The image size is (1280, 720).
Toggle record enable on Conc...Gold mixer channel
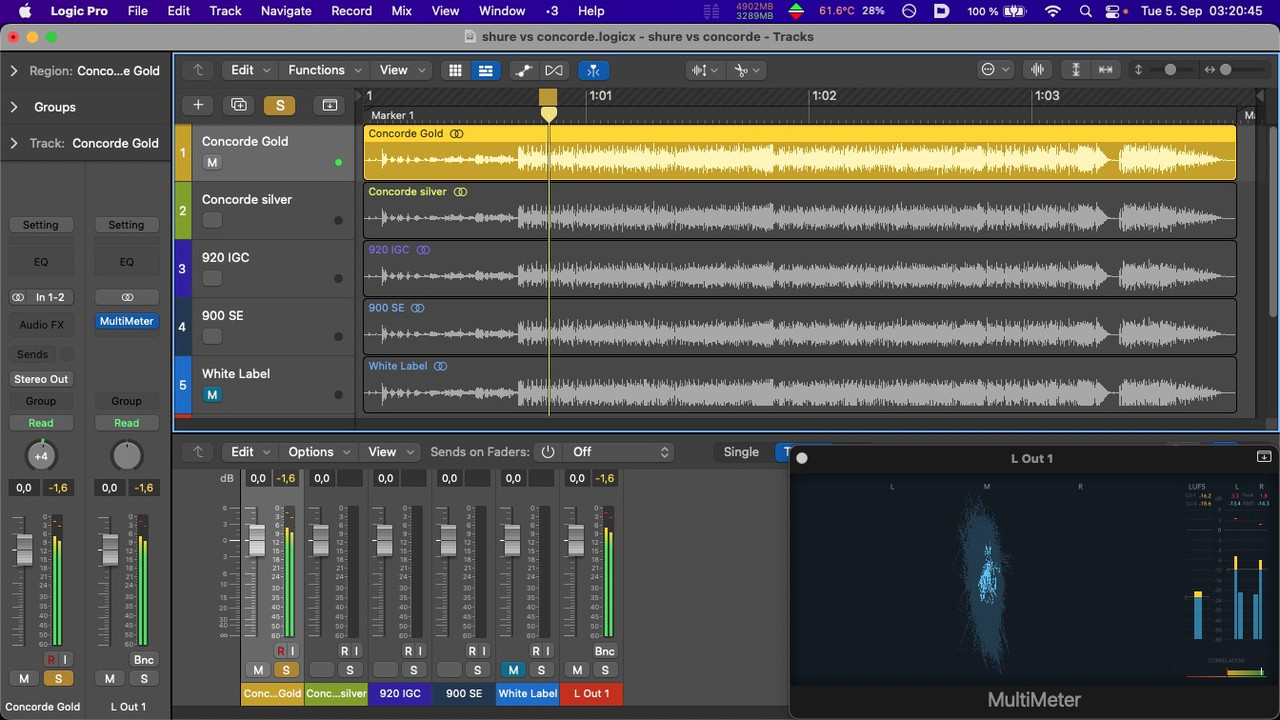(280, 651)
